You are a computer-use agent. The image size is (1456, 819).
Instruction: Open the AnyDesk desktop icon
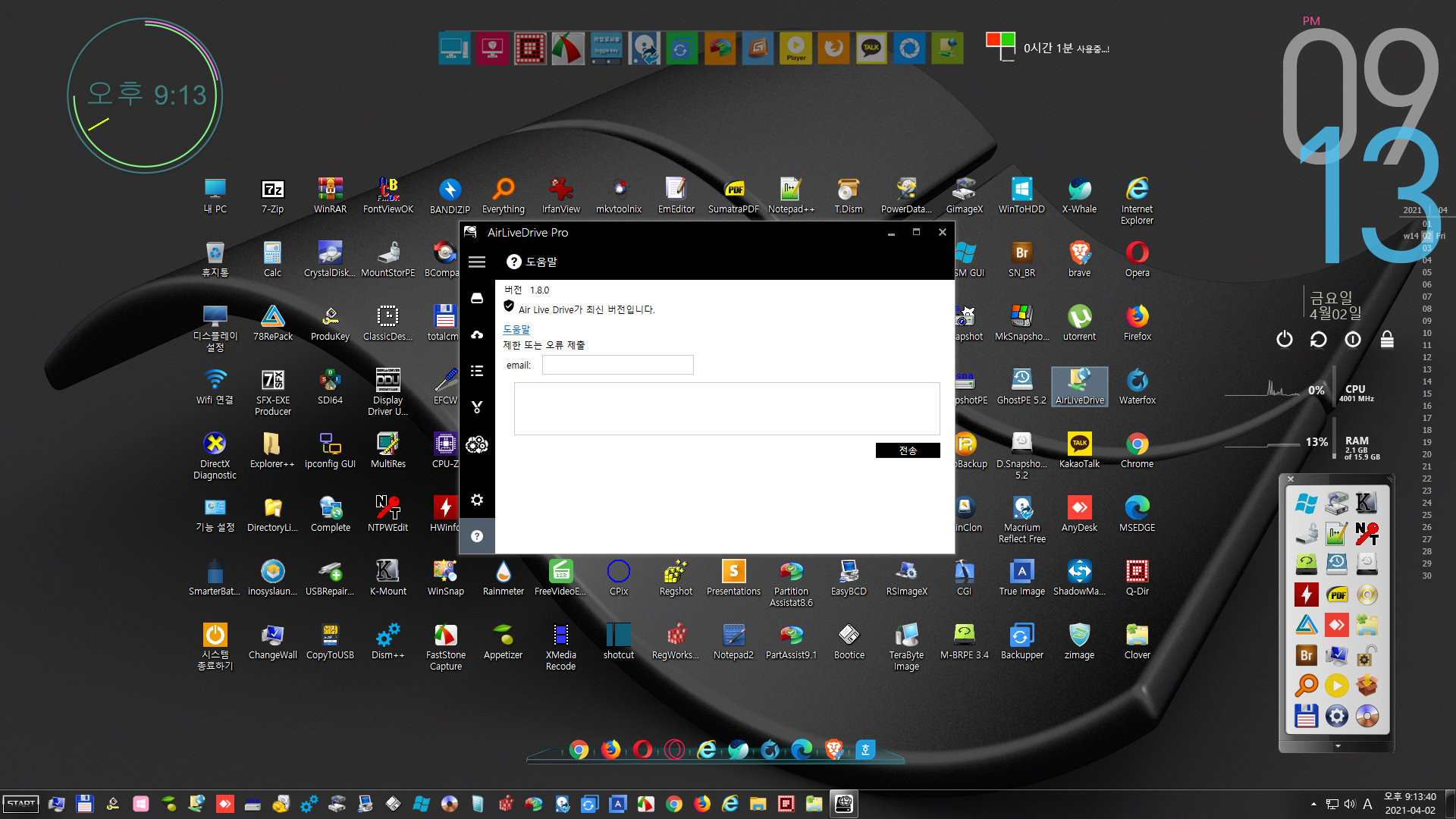tap(1079, 514)
